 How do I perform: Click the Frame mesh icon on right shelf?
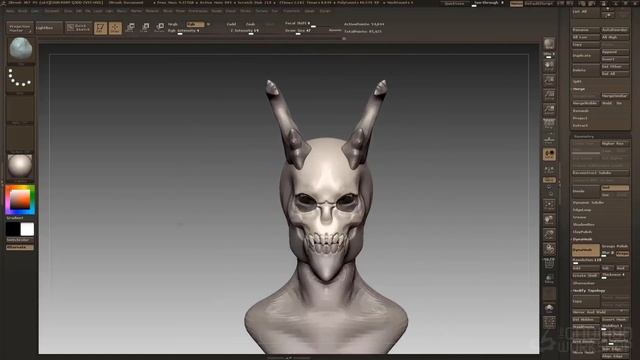click(549, 204)
